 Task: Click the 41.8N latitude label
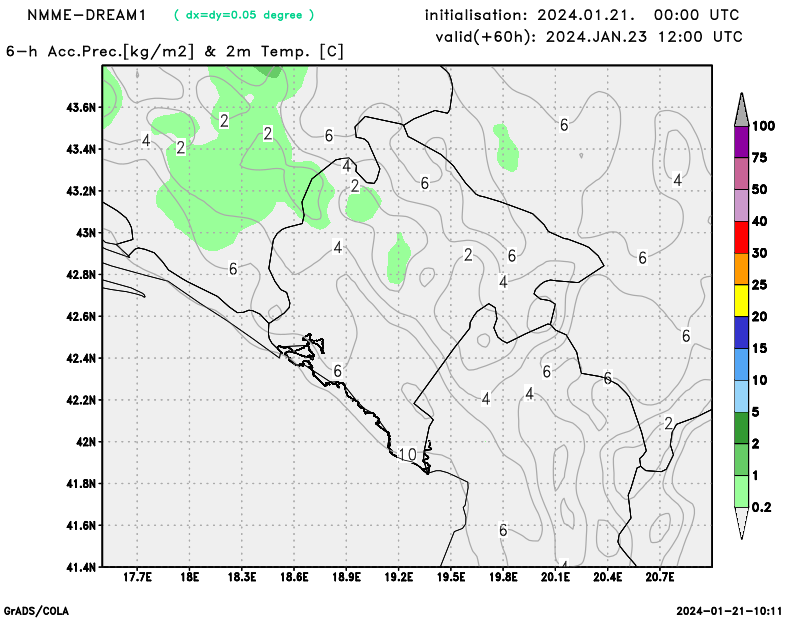click(81, 483)
